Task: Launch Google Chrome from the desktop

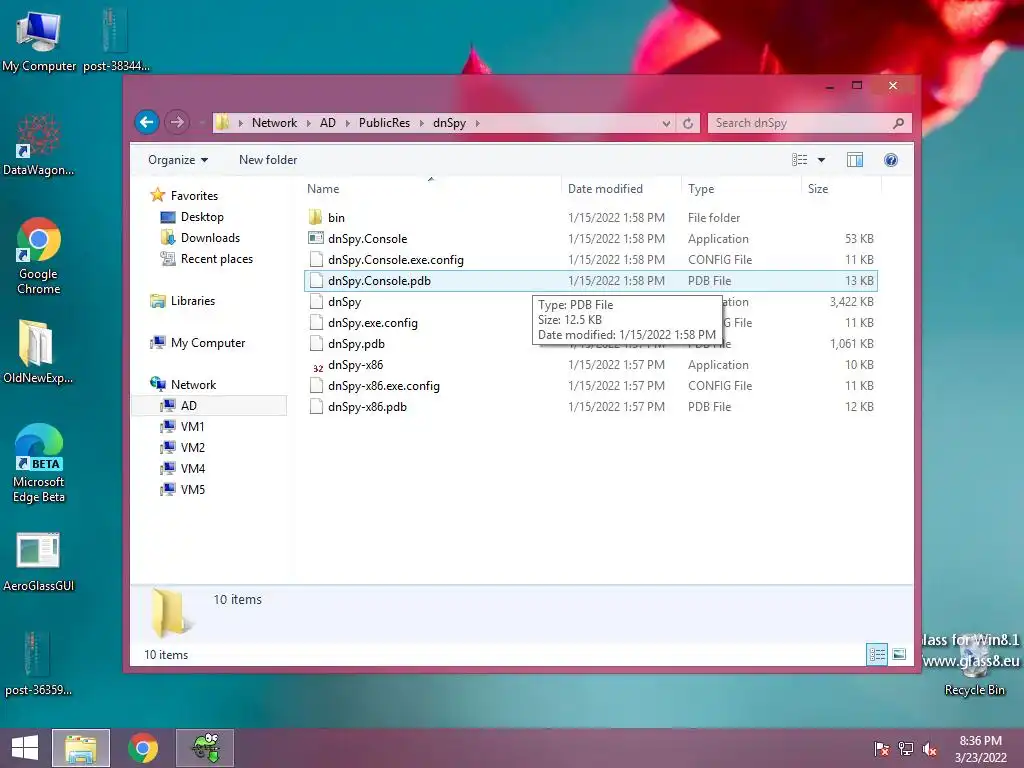Action: point(39,256)
